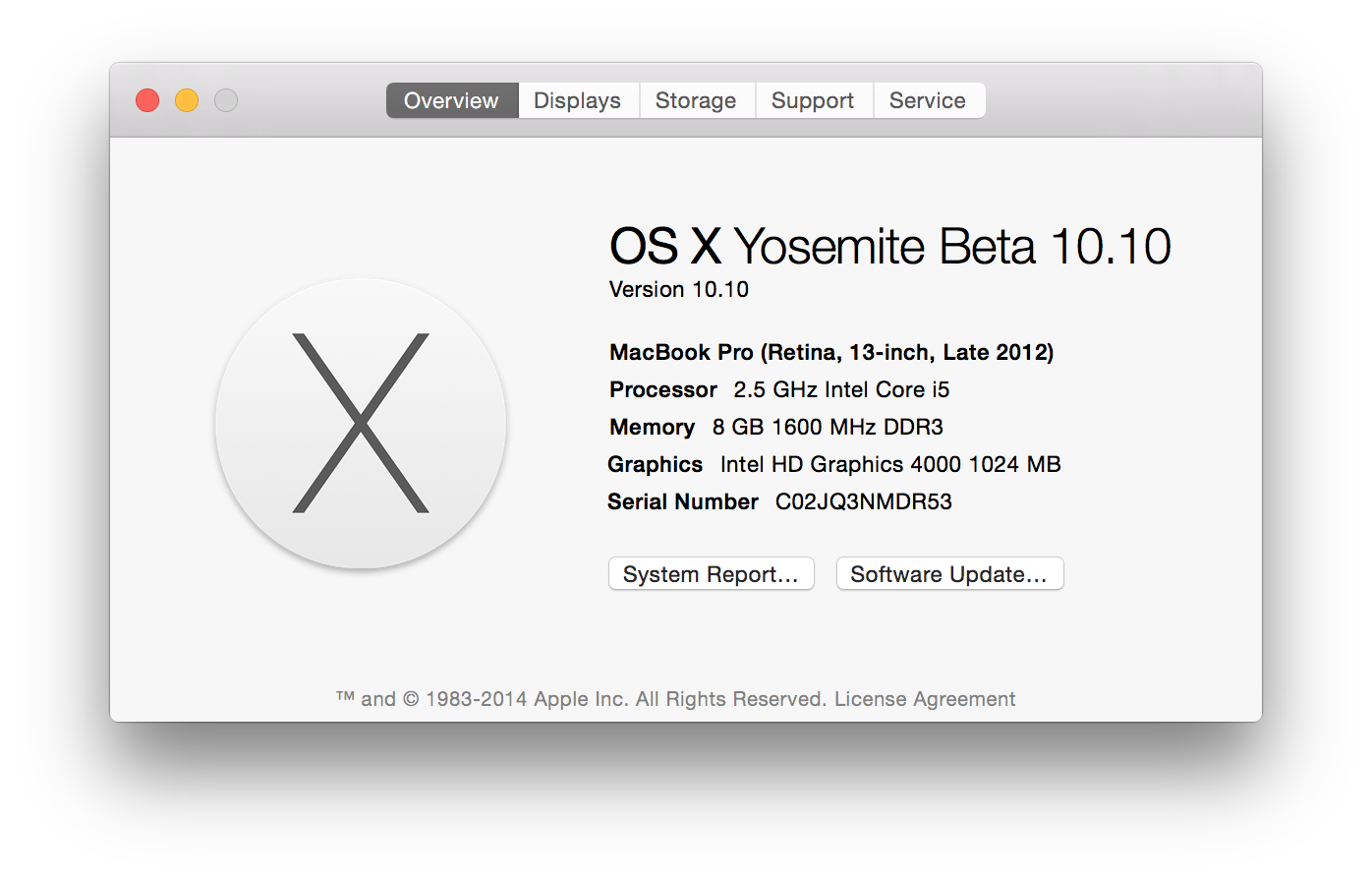This screenshot has height=879, width=1372.
Task: Click the Intel HD Graphics 4000 value
Action: point(890,464)
